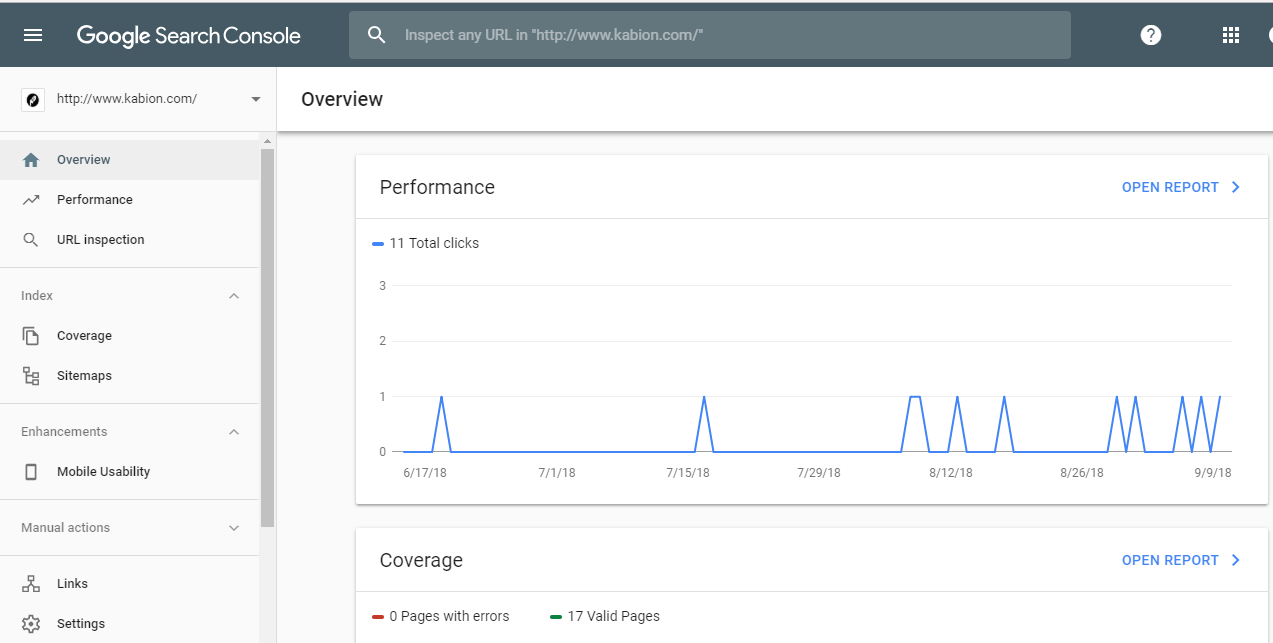Expand the Manual actions section
Image resolution: width=1273 pixels, height=643 pixels.
pos(234,528)
